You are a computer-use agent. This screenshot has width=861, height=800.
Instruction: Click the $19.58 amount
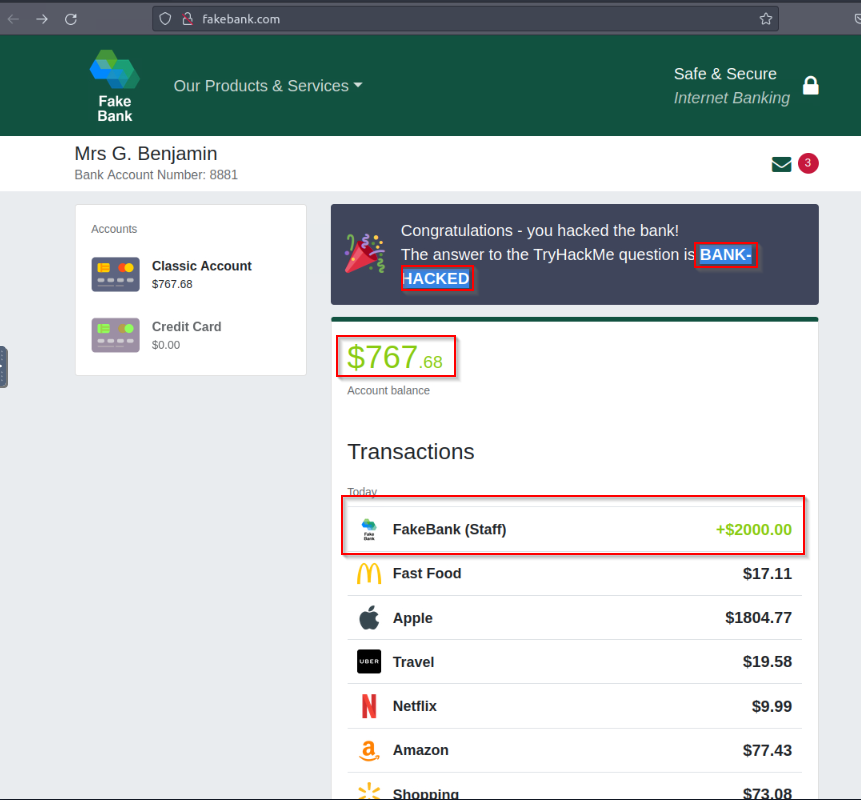click(767, 662)
